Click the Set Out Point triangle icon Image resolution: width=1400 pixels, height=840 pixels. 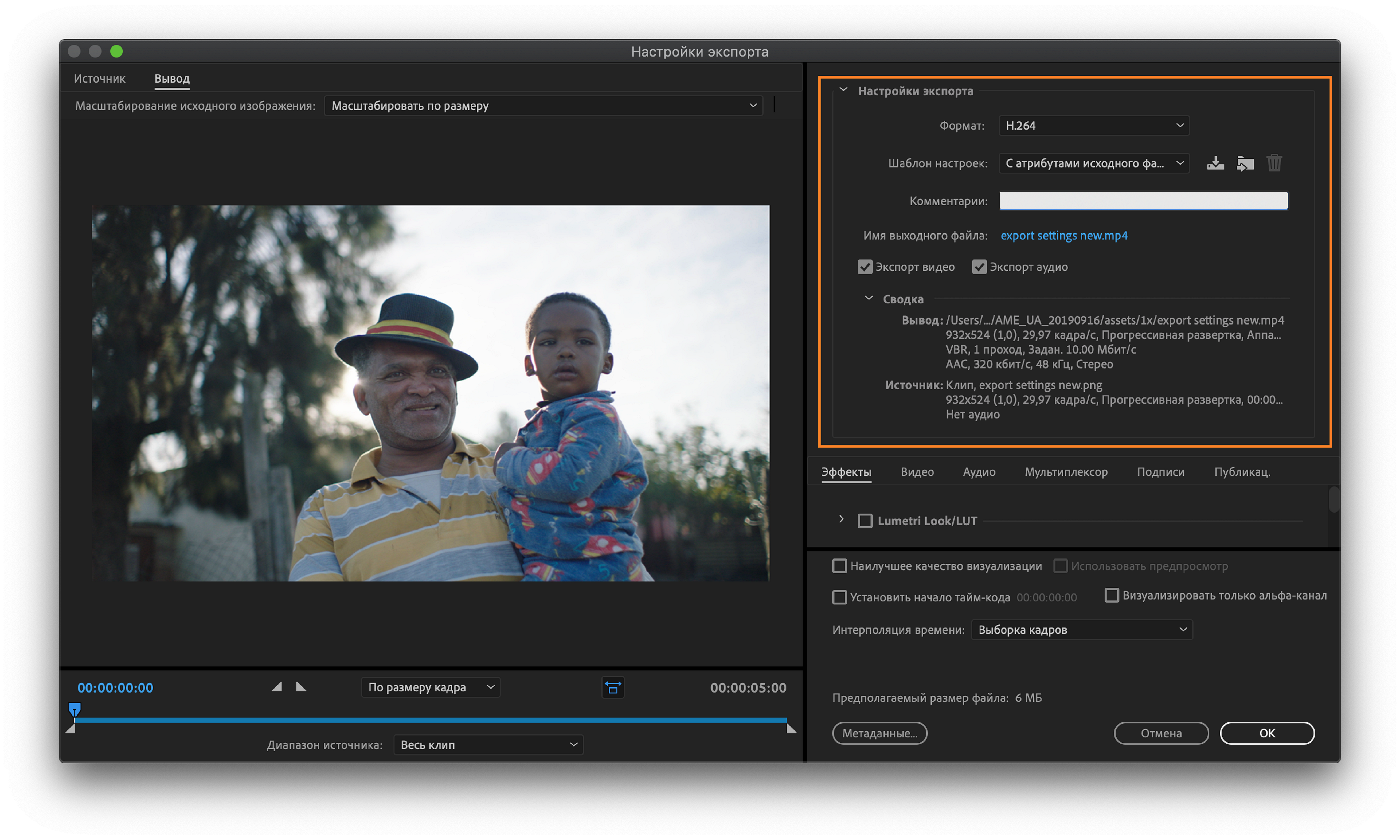coord(301,687)
